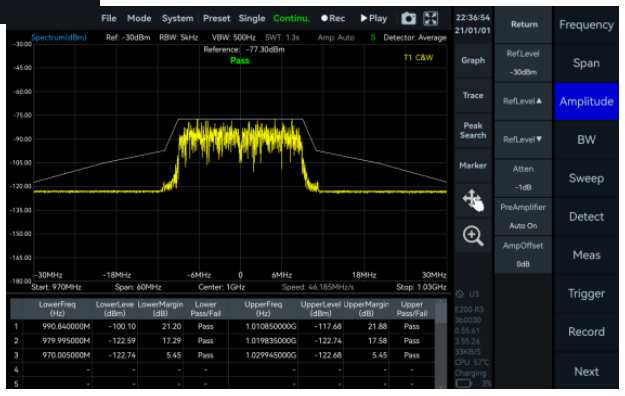Click the Center: 1GHz readout
Image resolution: width=625 pixels, height=396 pixels.
pyautogui.click(x=222, y=287)
